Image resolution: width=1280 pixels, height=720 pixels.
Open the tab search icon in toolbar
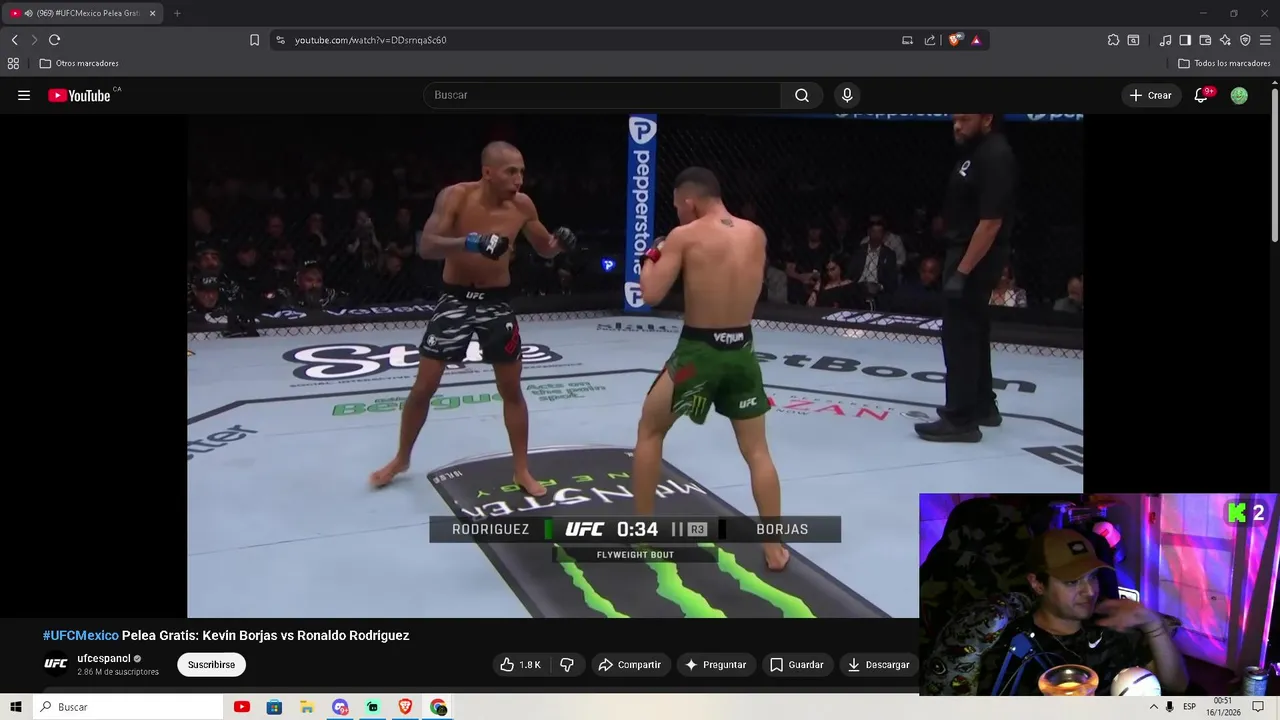(1133, 40)
